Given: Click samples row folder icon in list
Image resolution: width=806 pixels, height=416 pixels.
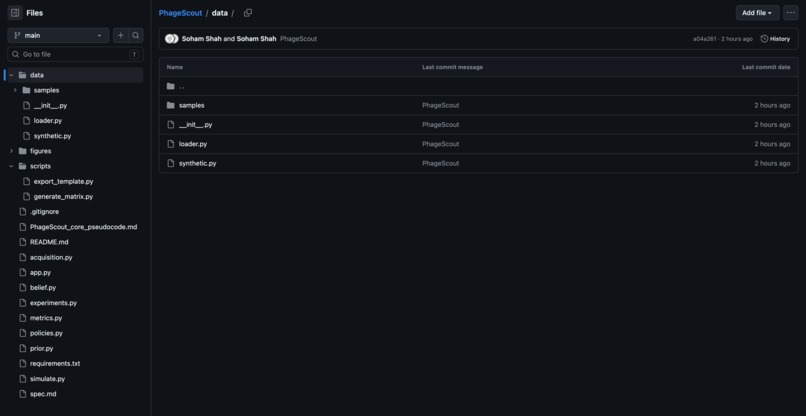Looking at the screenshot, I should click(x=171, y=105).
